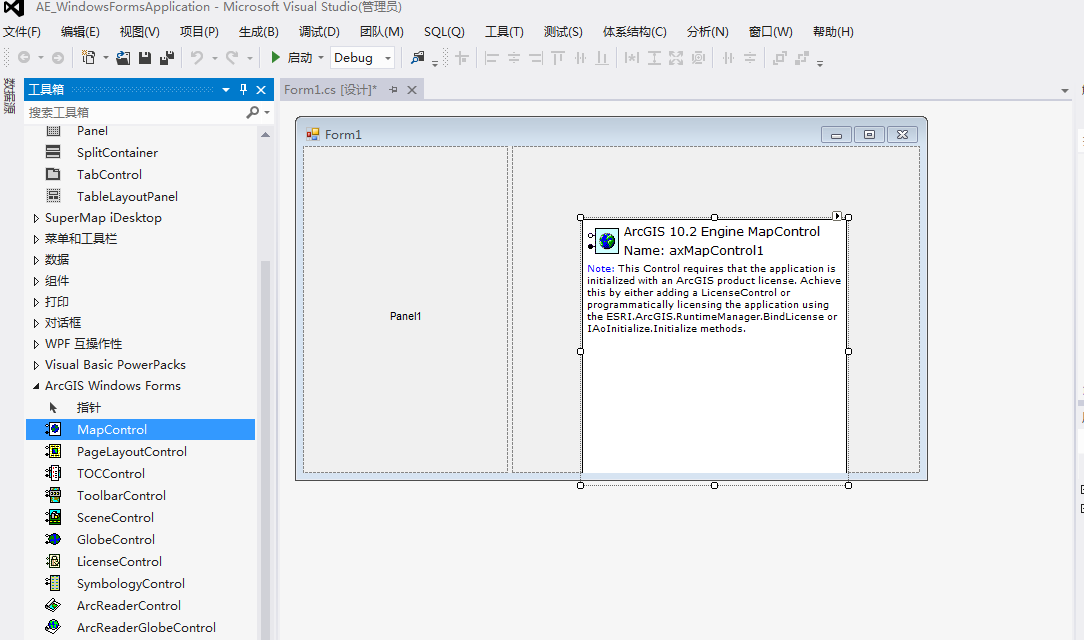The height and width of the screenshot is (640, 1084).
Task: Open the 项目(P) menu
Action: [x=199, y=32]
